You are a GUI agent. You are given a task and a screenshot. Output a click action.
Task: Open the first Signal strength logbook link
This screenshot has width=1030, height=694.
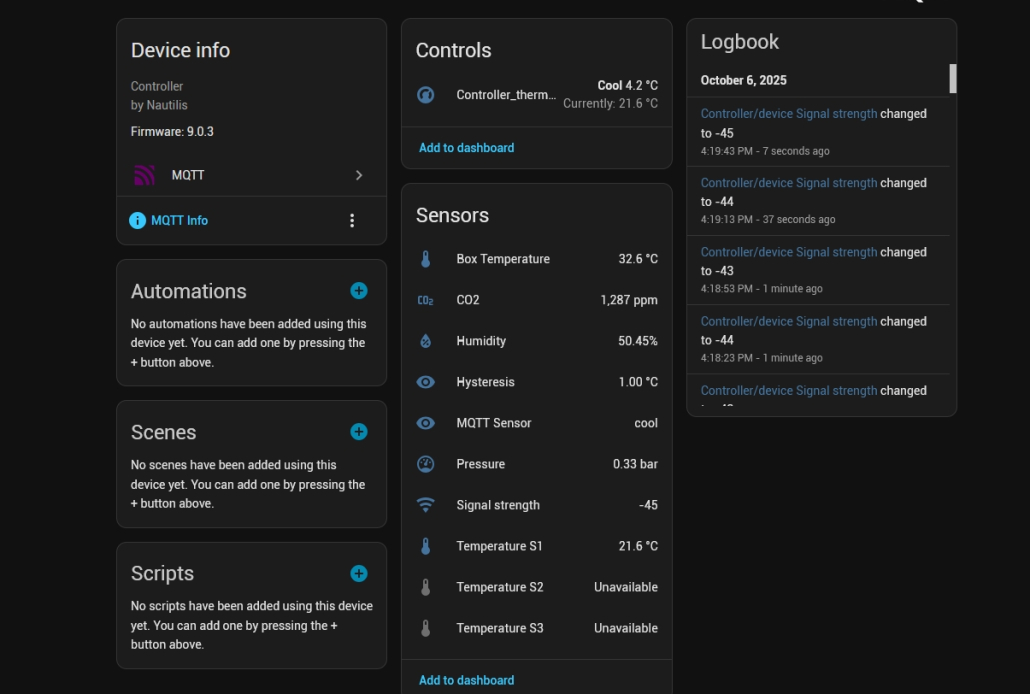coord(788,114)
